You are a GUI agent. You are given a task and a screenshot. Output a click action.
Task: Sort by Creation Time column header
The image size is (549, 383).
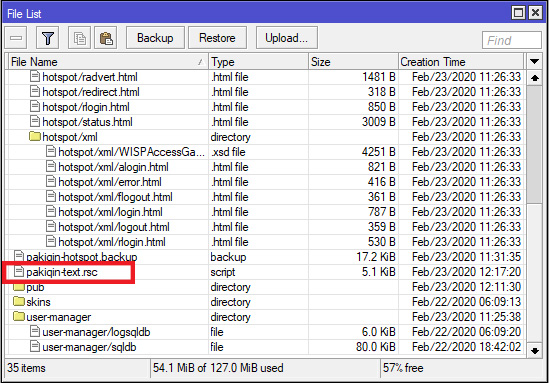[461, 62]
